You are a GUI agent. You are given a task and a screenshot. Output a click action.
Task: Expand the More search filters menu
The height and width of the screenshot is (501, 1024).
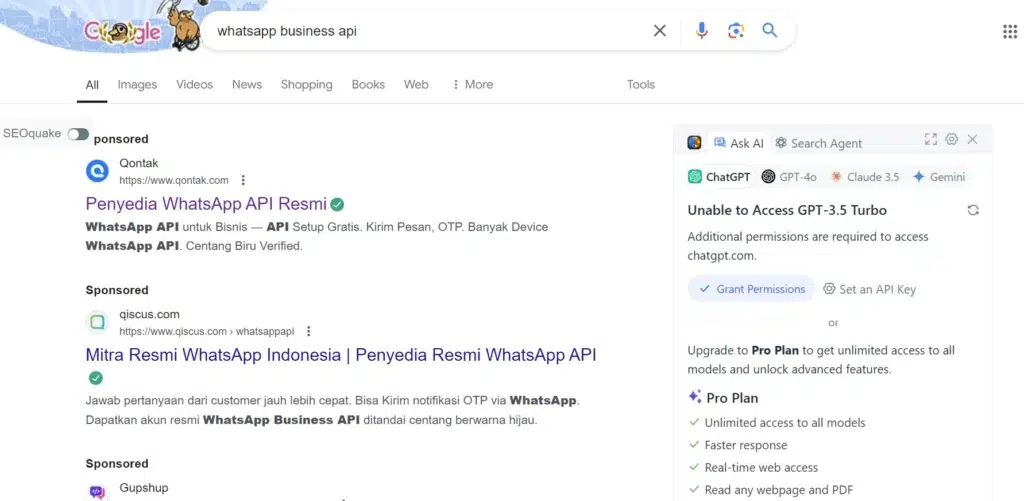click(x=472, y=85)
